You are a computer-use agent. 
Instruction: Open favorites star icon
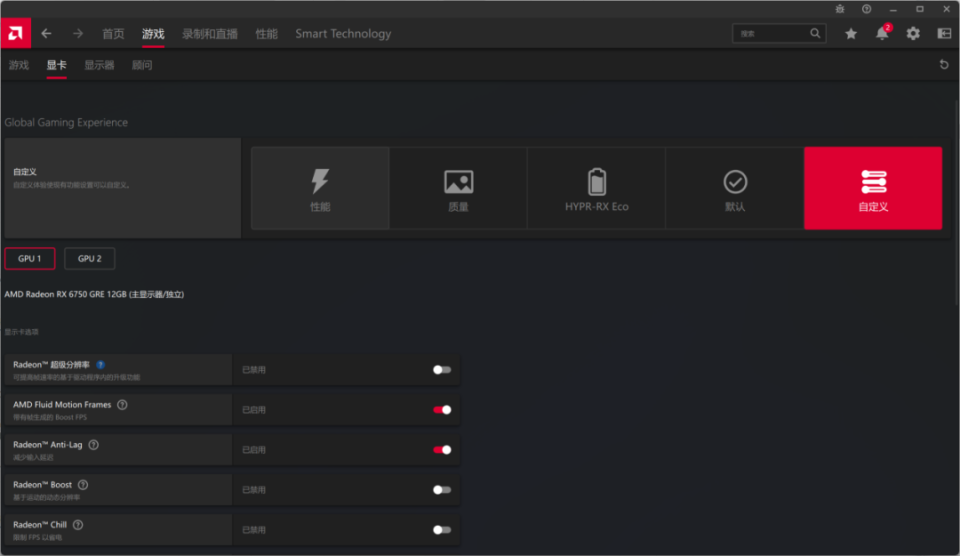click(851, 34)
